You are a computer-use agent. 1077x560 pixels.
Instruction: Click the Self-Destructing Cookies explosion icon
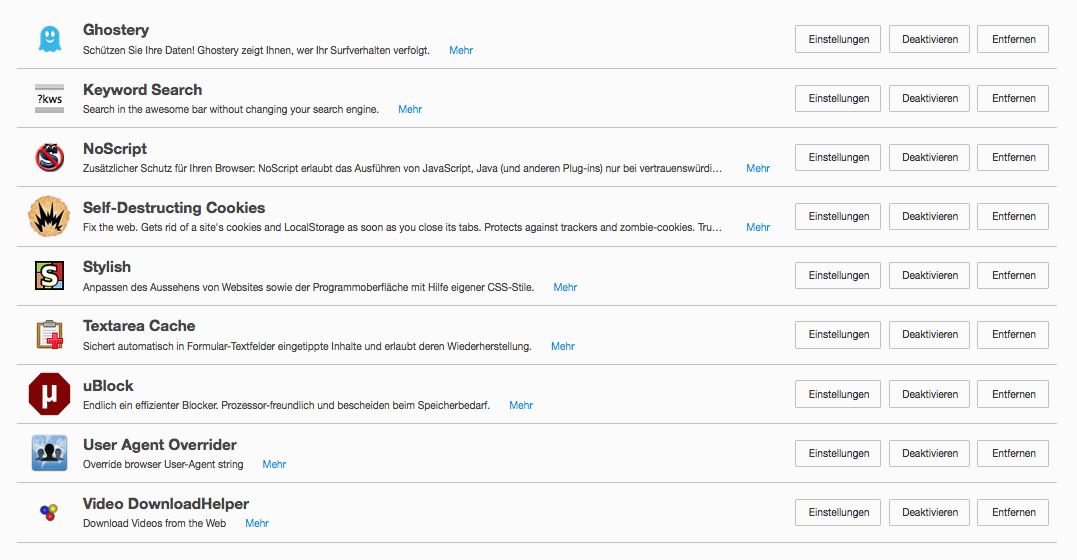point(49,216)
